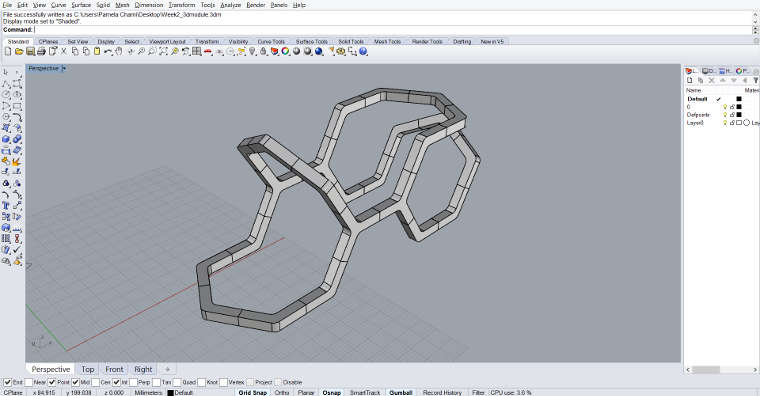Image resolution: width=760 pixels, height=396 pixels.
Task: Click the New Layer icon in Layers panel
Action: [x=690, y=80]
